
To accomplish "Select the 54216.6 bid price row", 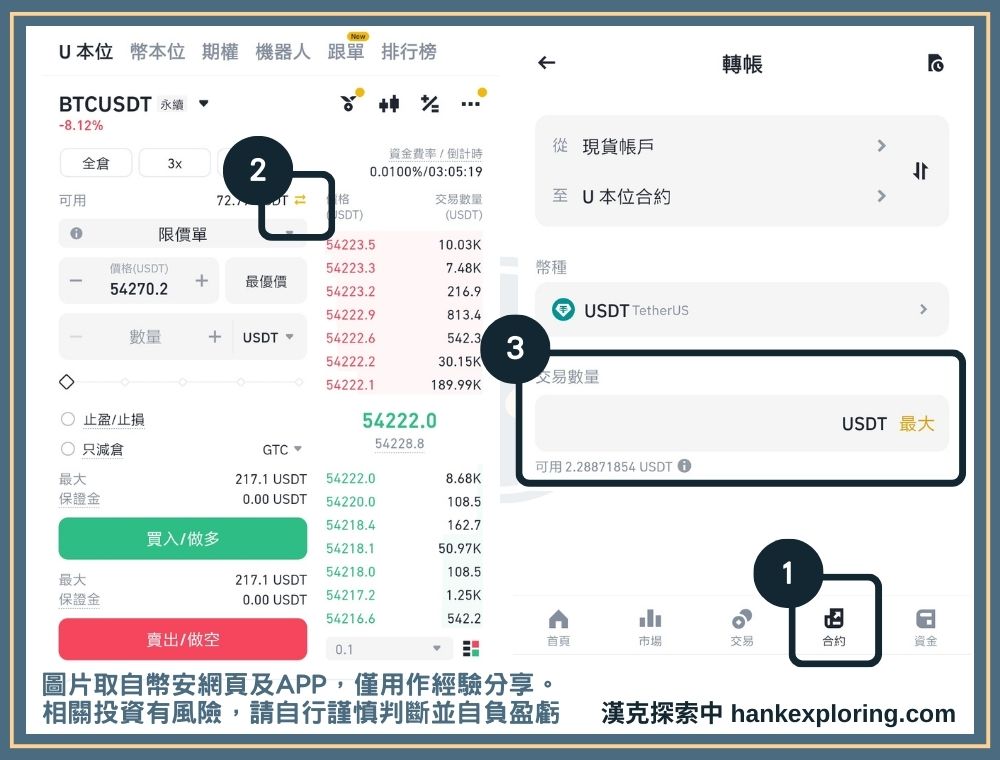I will coord(404,618).
